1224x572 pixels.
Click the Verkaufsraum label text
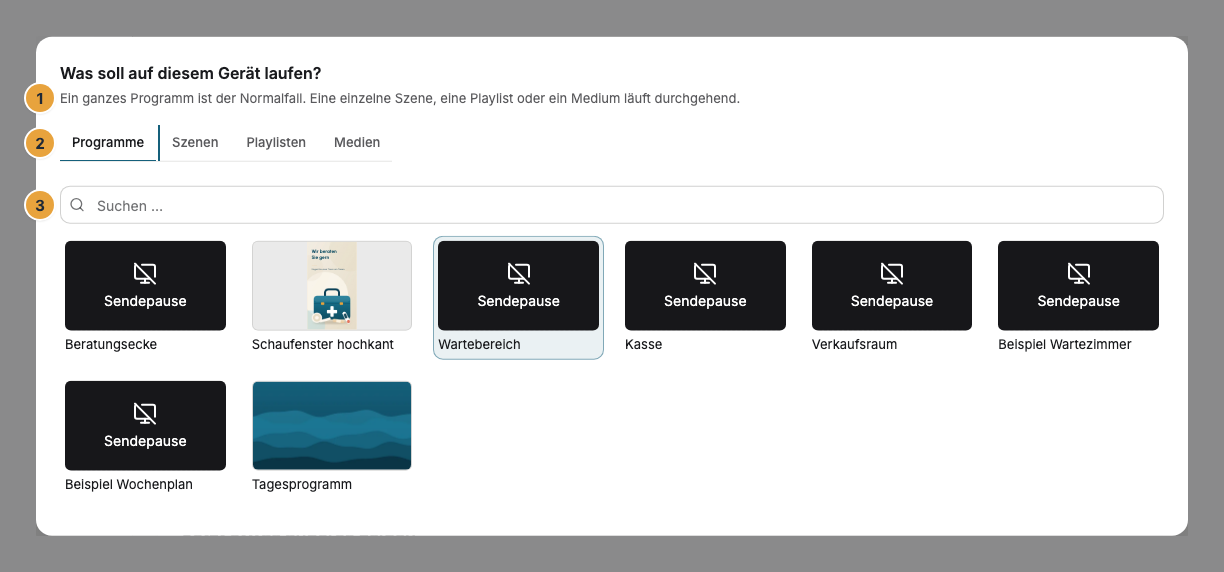(854, 344)
